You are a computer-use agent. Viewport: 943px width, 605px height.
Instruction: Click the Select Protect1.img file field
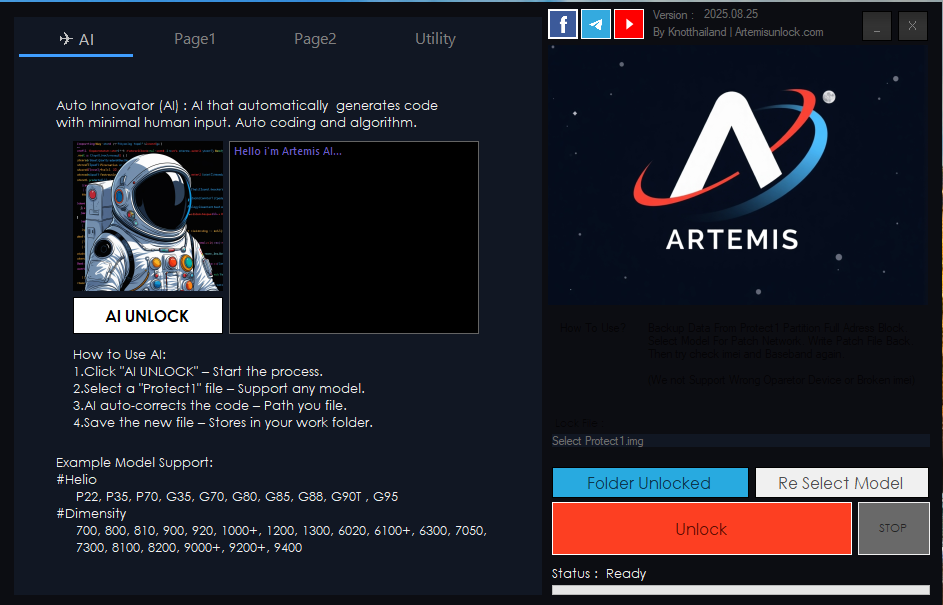click(x=740, y=441)
